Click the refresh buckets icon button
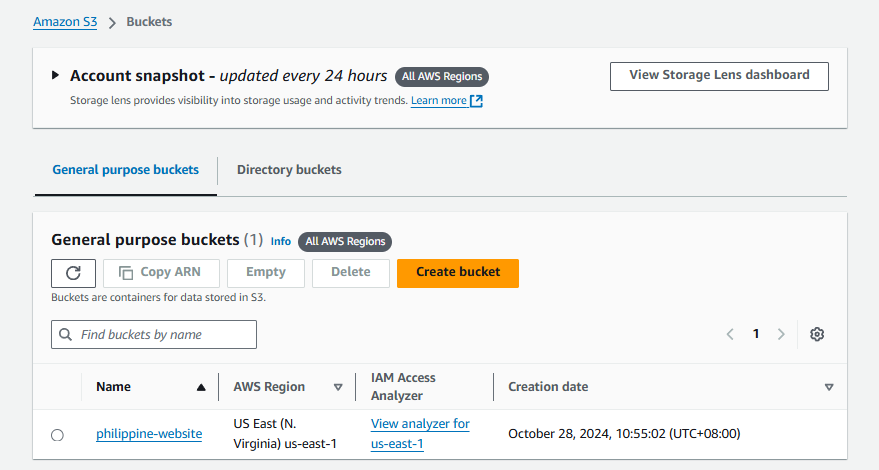879x470 pixels. [73, 273]
